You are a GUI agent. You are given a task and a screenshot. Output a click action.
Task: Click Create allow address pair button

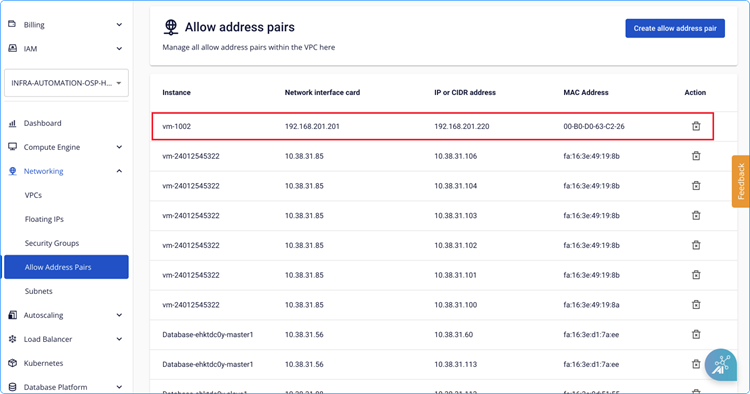pyautogui.click(x=675, y=28)
